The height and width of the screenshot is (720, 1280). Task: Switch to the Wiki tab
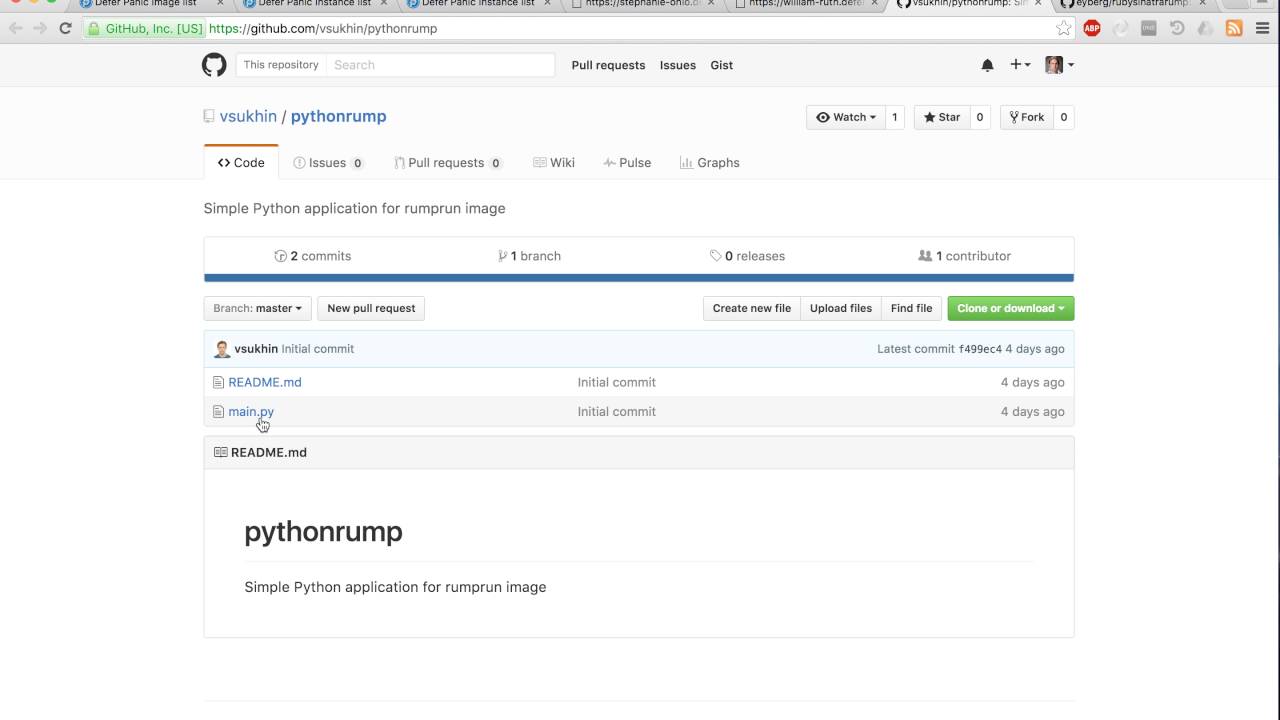point(554,162)
